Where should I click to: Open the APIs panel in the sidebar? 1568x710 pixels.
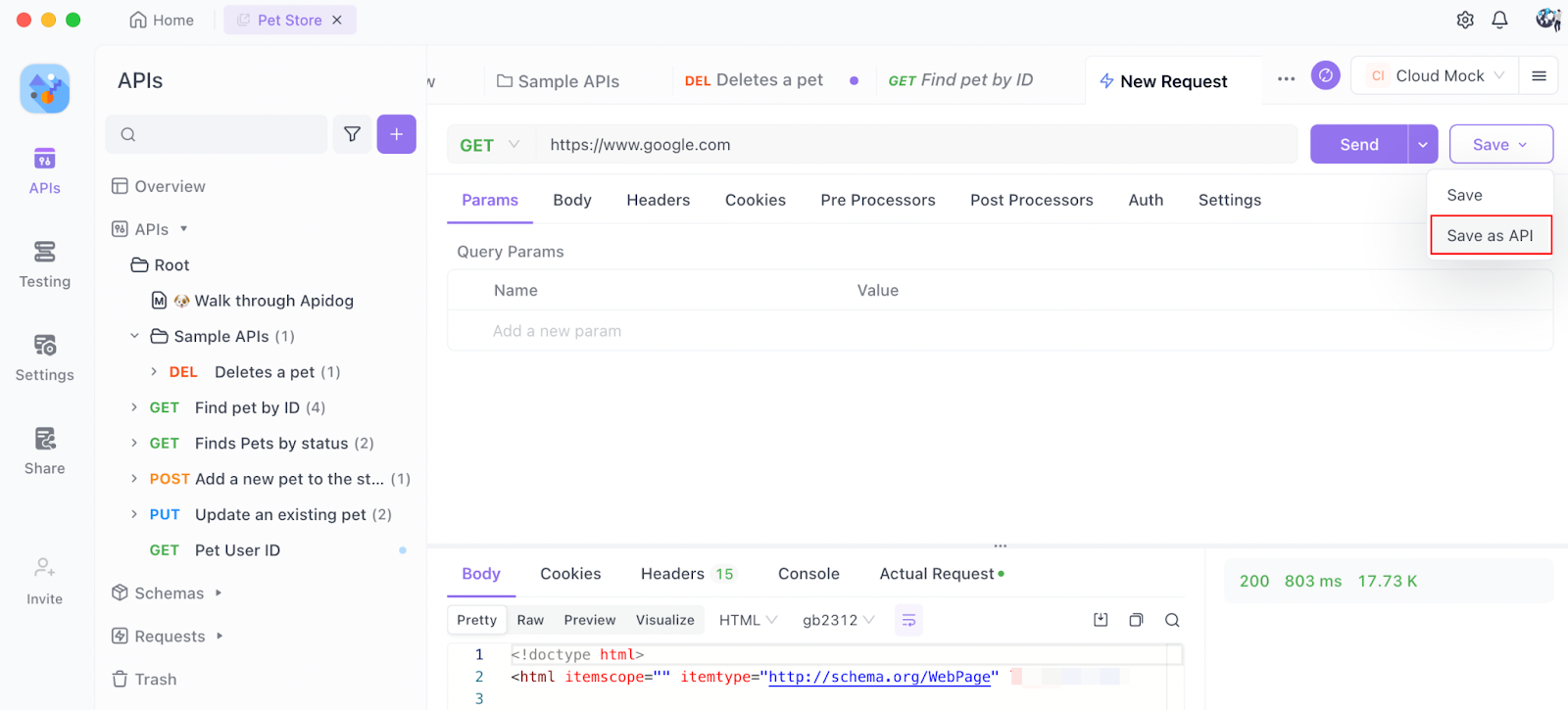point(43,166)
